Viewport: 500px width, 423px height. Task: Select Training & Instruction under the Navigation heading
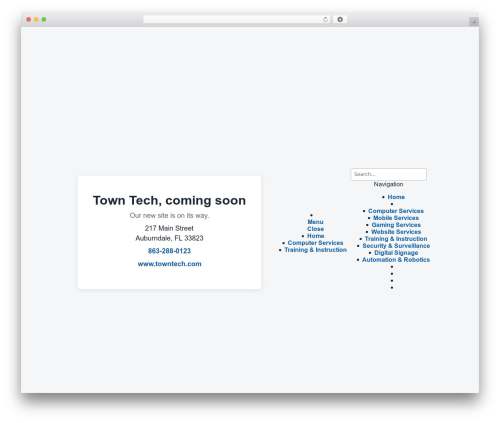(396, 239)
